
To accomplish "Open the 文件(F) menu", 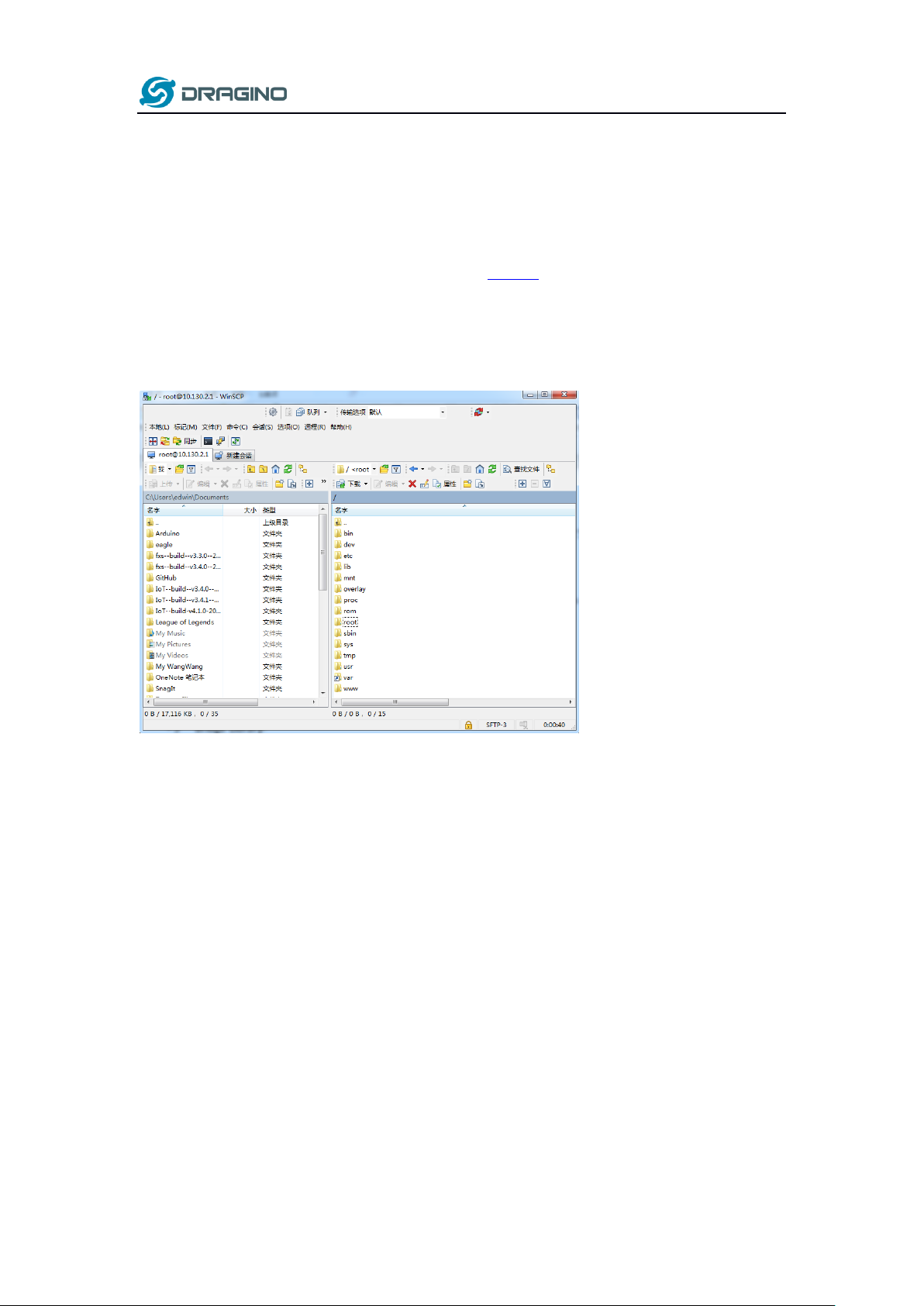I will point(212,427).
